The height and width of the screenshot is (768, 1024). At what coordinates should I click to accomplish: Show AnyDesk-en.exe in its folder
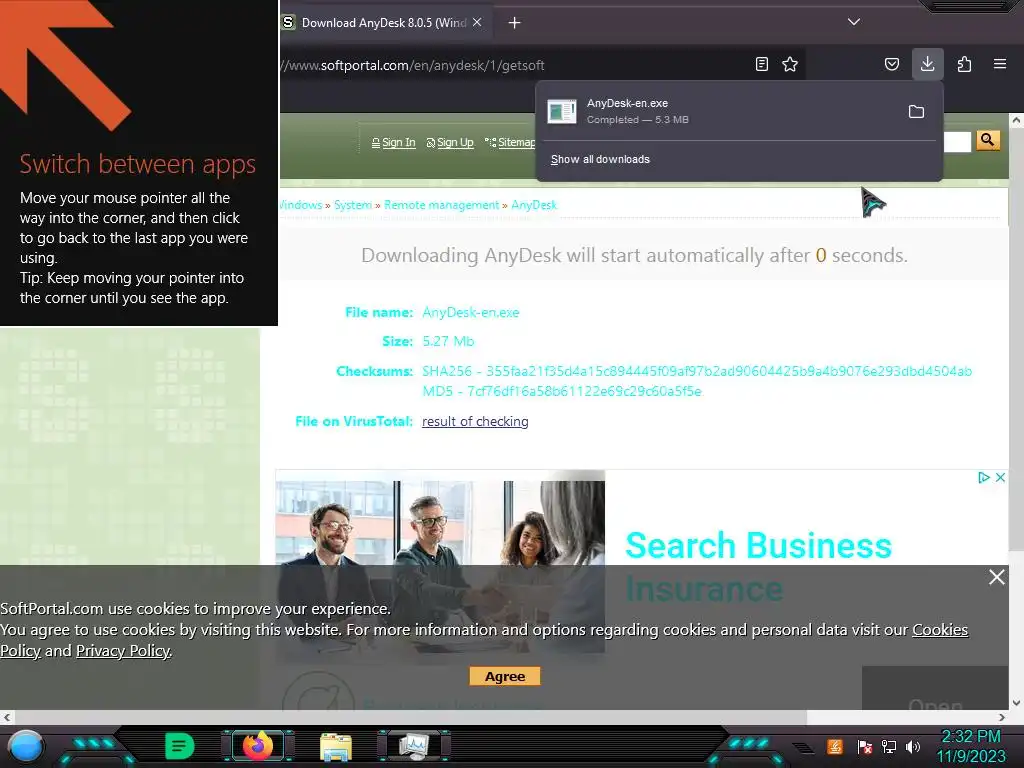tap(916, 112)
